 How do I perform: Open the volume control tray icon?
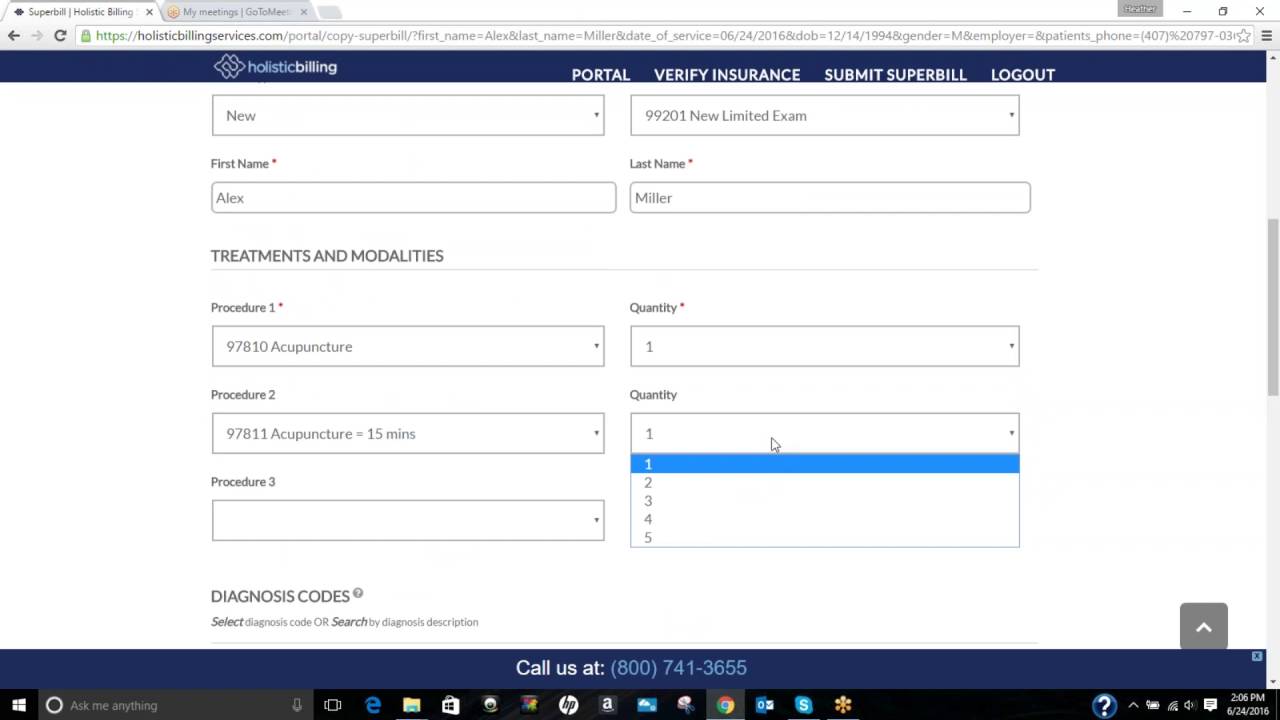[x=1190, y=705]
